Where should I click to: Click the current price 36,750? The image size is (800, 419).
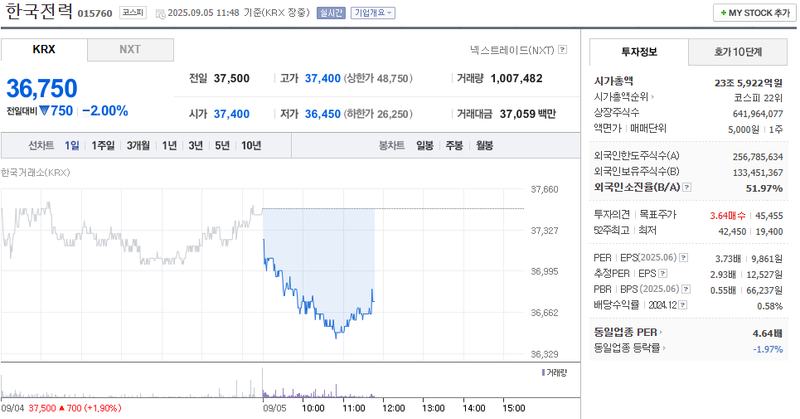pos(42,88)
